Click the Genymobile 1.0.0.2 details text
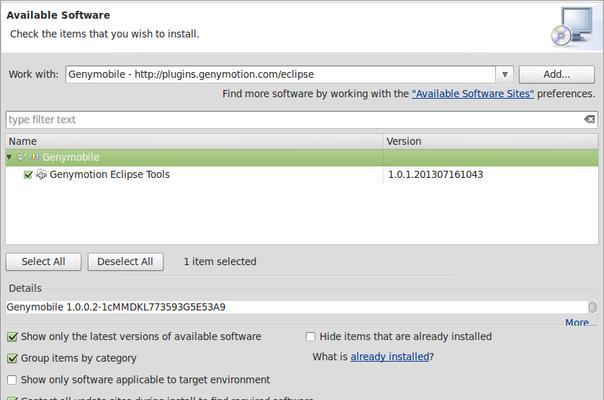The width and height of the screenshot is (604, 400). pos(116,307)
